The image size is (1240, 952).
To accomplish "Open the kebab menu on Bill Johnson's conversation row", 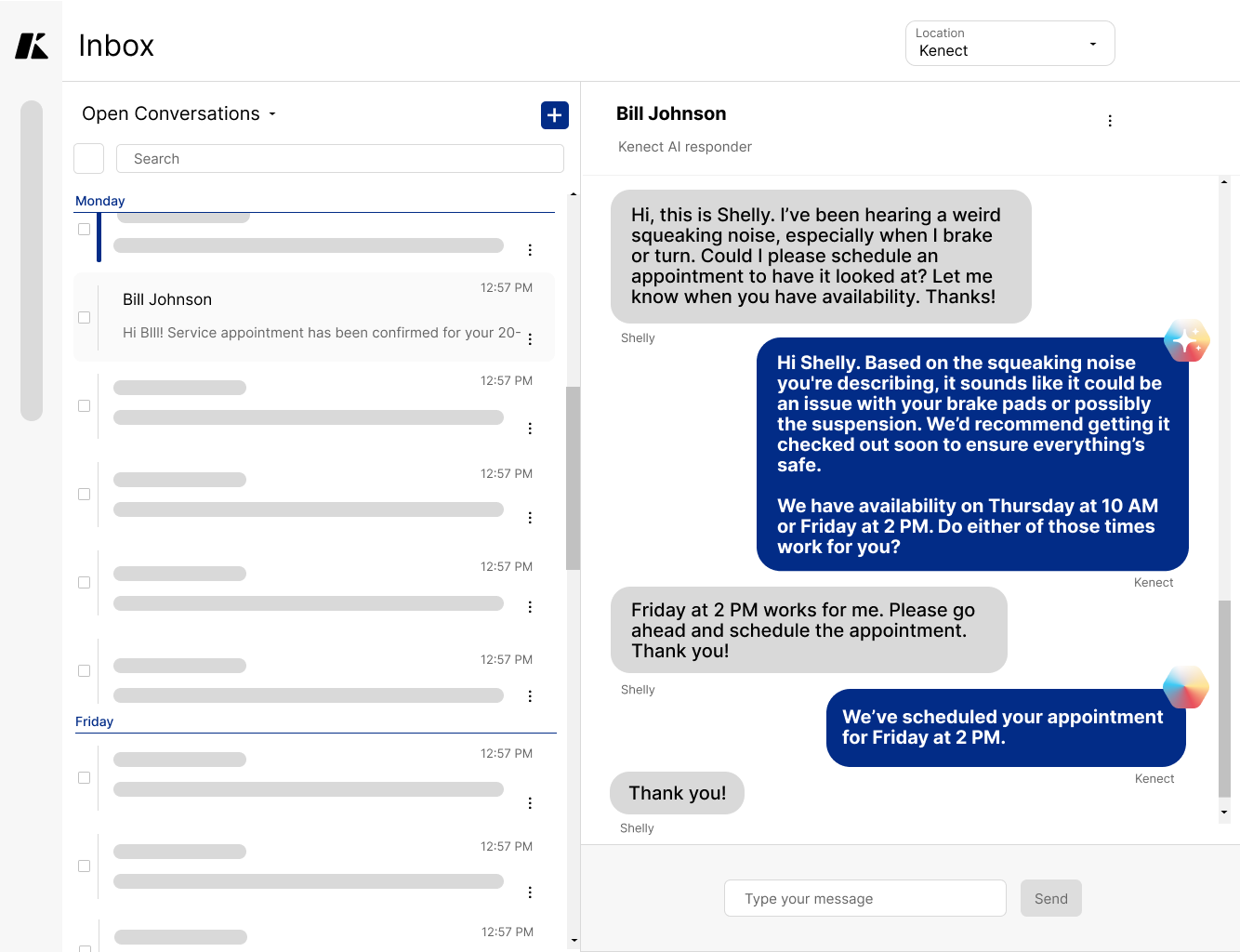I will (x=530, y=339).
